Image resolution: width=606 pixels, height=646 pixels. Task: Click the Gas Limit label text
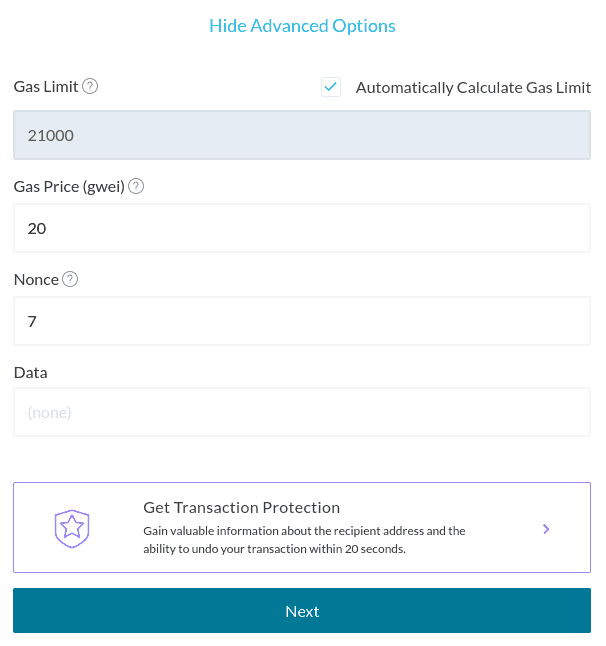coord(46,87)
